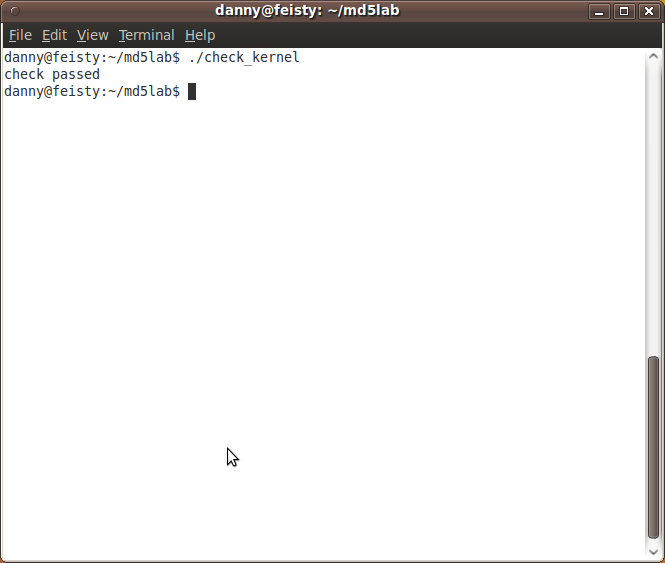The image size is (665, 563).
Task: Click the vertical scrollbar thumb
Action: 653,447
